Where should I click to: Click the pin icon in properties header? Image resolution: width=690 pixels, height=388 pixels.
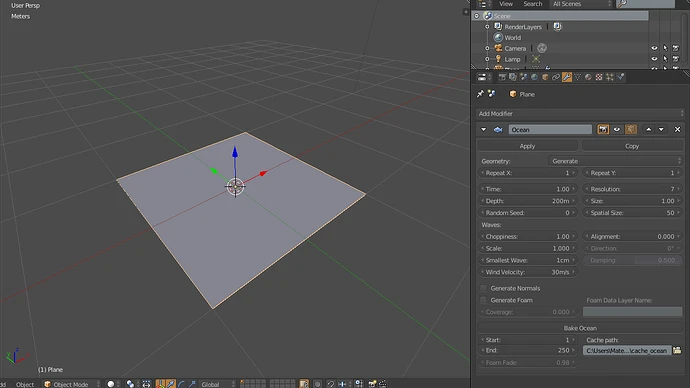[480, 94]
